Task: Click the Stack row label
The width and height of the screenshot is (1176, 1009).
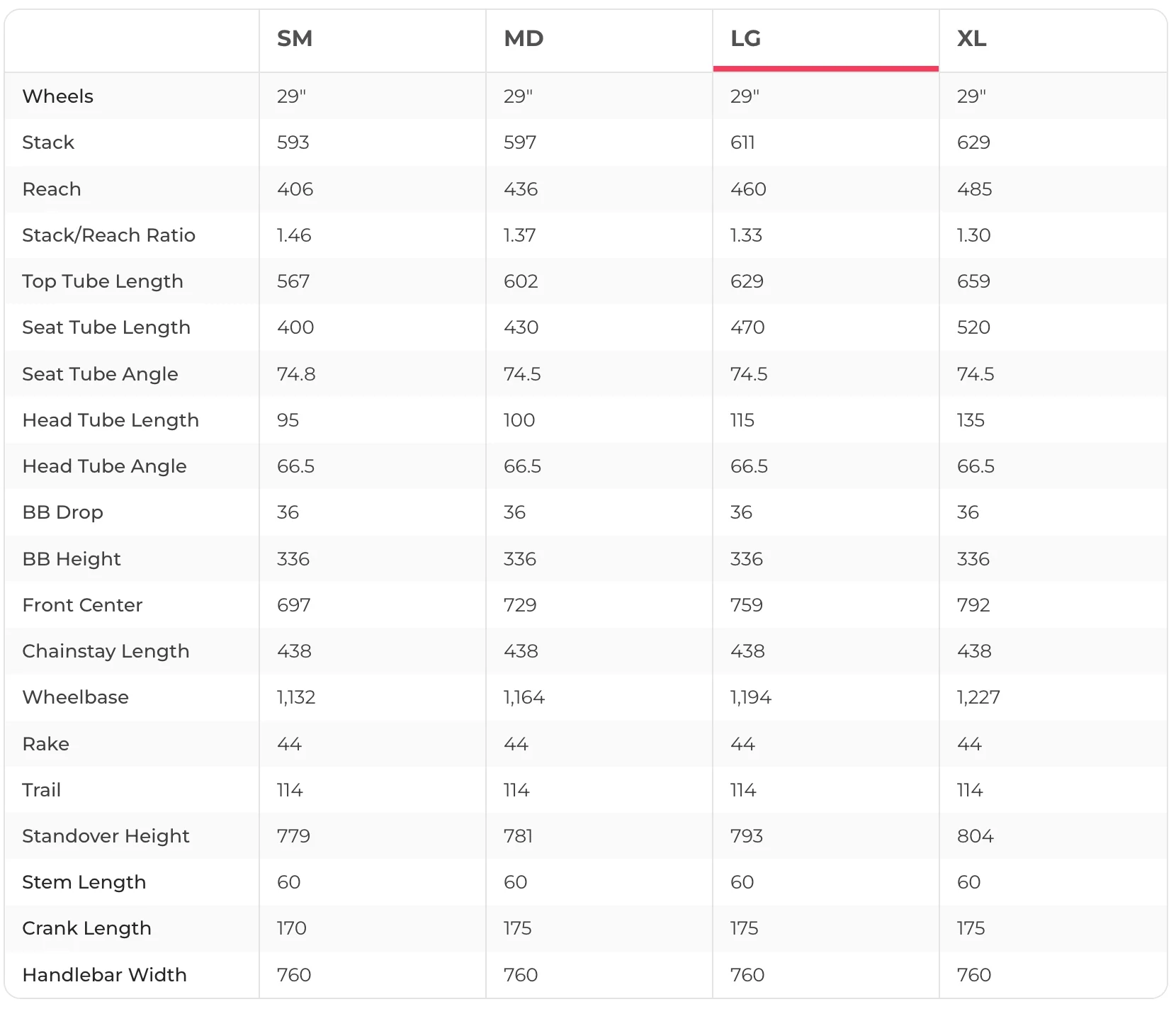Action: tap(48, 142)
